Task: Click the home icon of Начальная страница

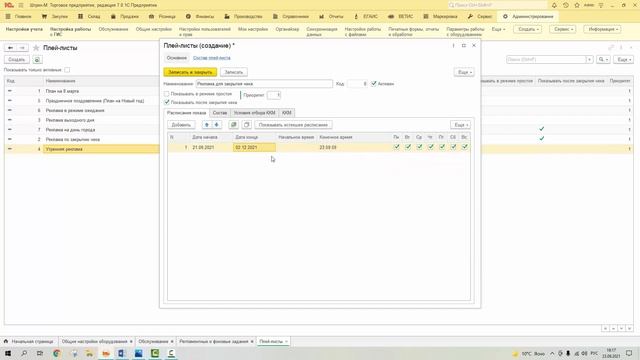Action: coord(6,341)
